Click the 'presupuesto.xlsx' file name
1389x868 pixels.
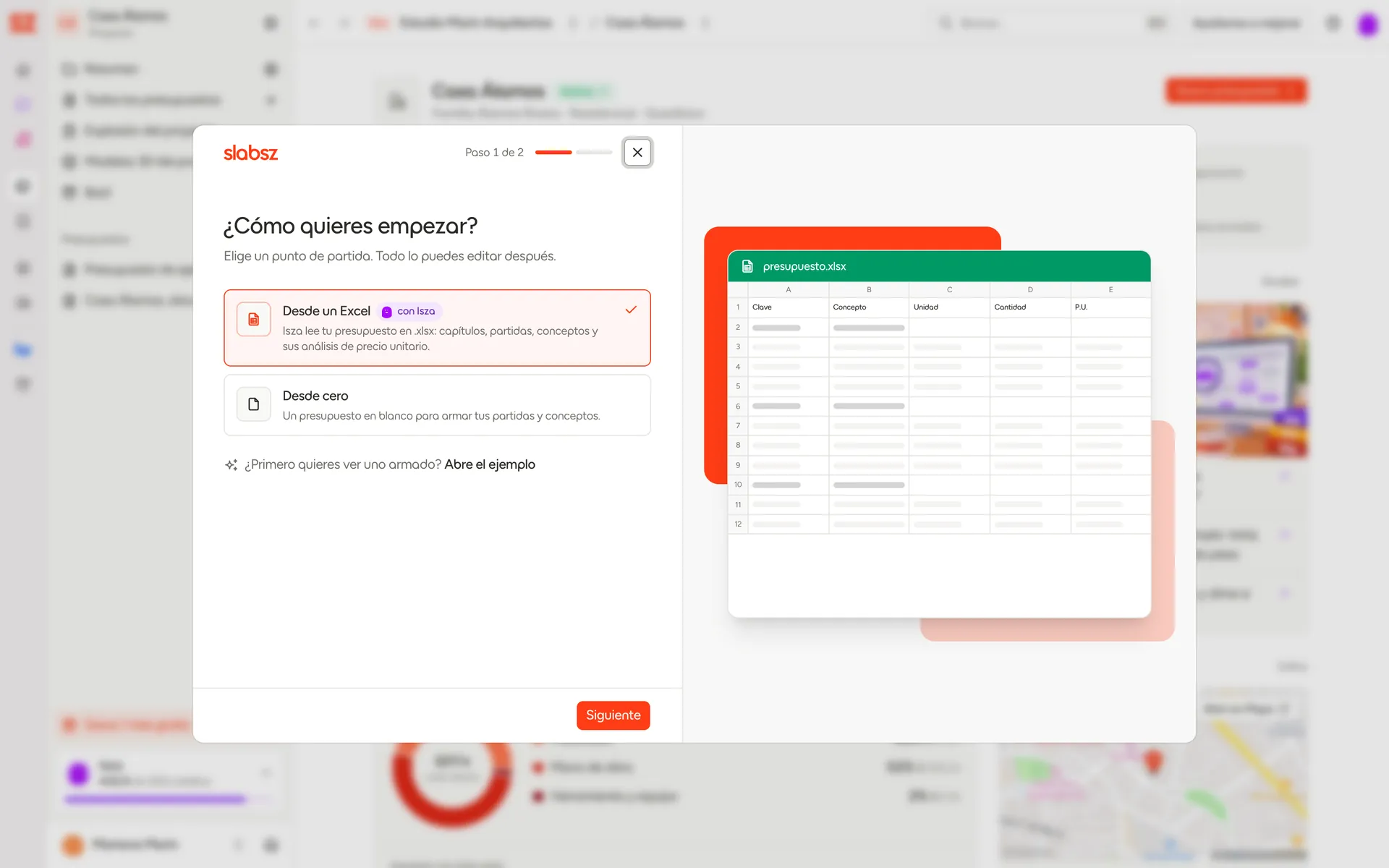pyautogui.click(x=804, y=266)
